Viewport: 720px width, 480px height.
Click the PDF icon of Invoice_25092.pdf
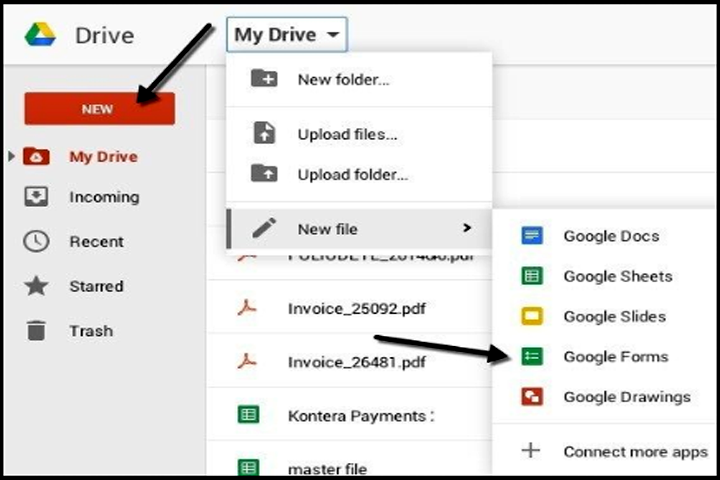247,308
